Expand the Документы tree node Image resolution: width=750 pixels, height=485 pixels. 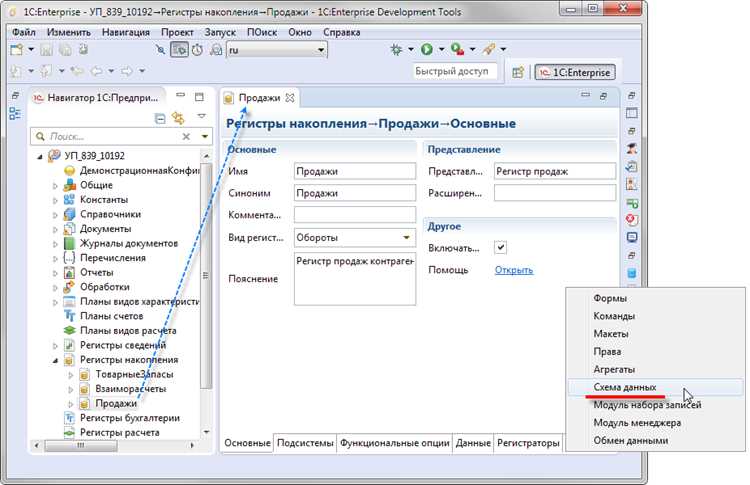coord(55,229)
